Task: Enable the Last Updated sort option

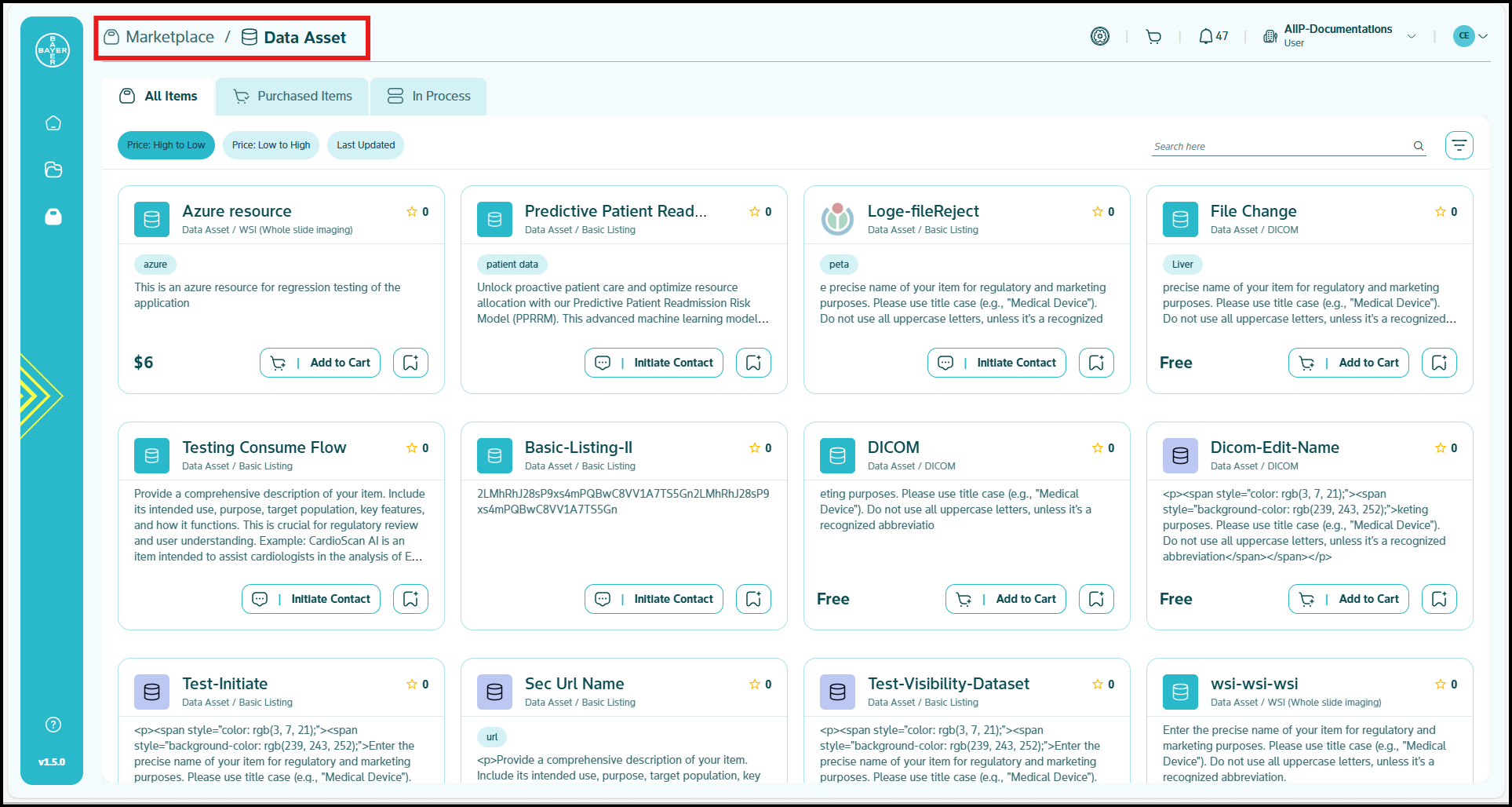Action: click(x=365, y=144)
